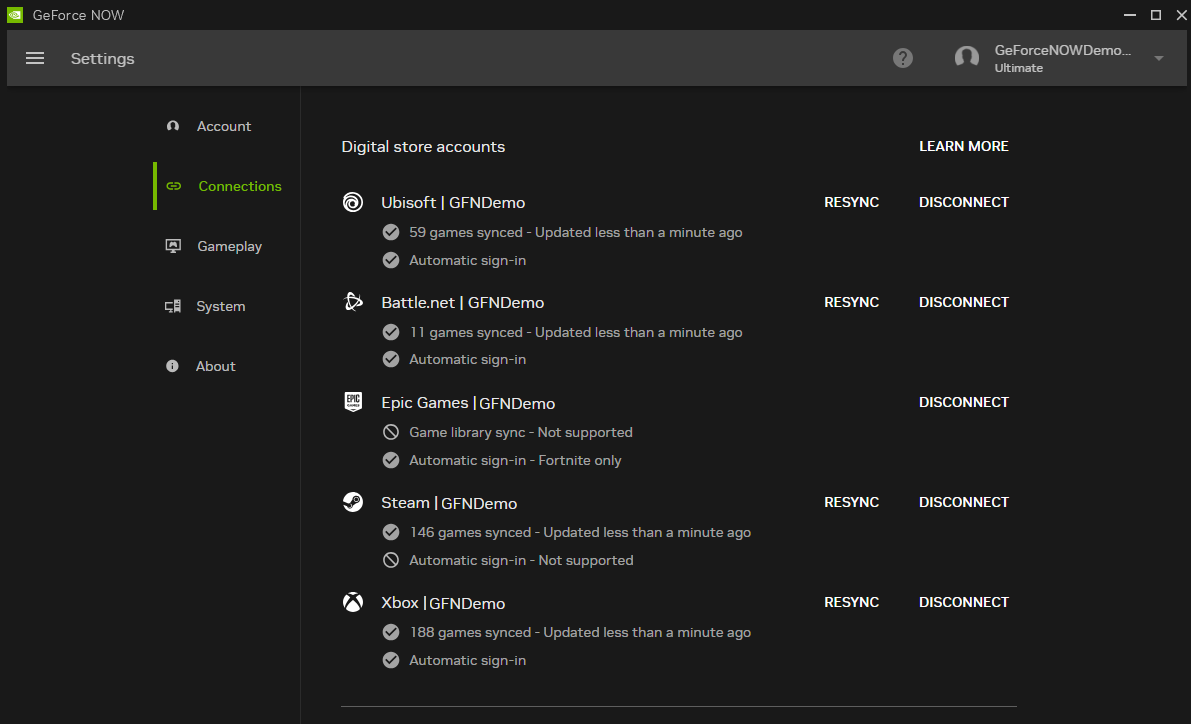Viewport: 1191px width, 724px height.
Task: Select the Connections tab
Action: pos(239,186)
